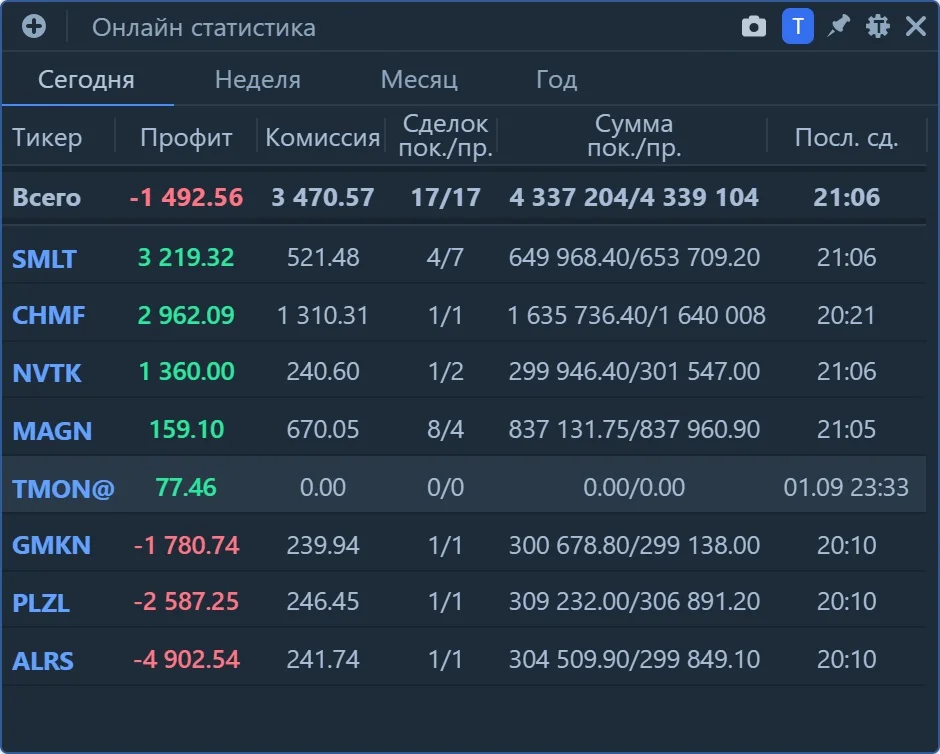Switch to the Неделя tab

click(258, 80)
